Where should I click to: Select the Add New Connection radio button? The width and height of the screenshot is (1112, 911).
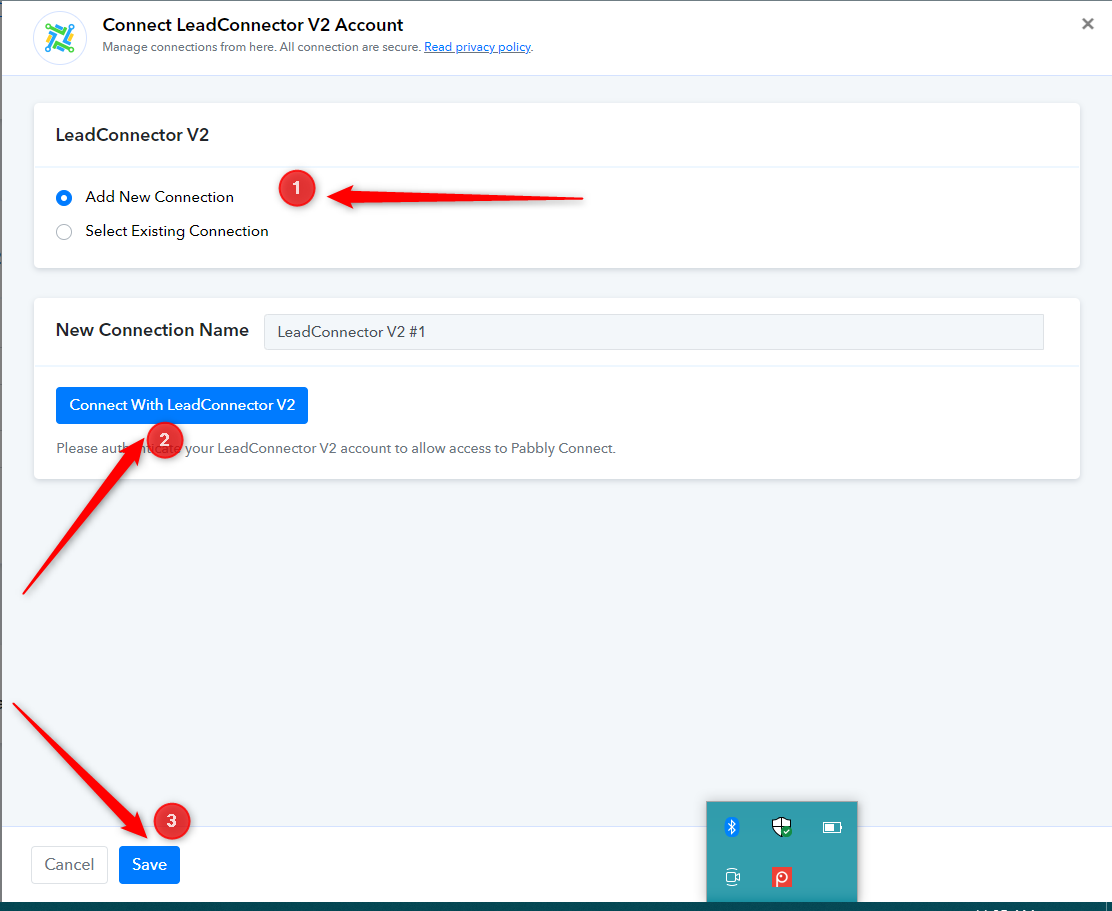64,198
